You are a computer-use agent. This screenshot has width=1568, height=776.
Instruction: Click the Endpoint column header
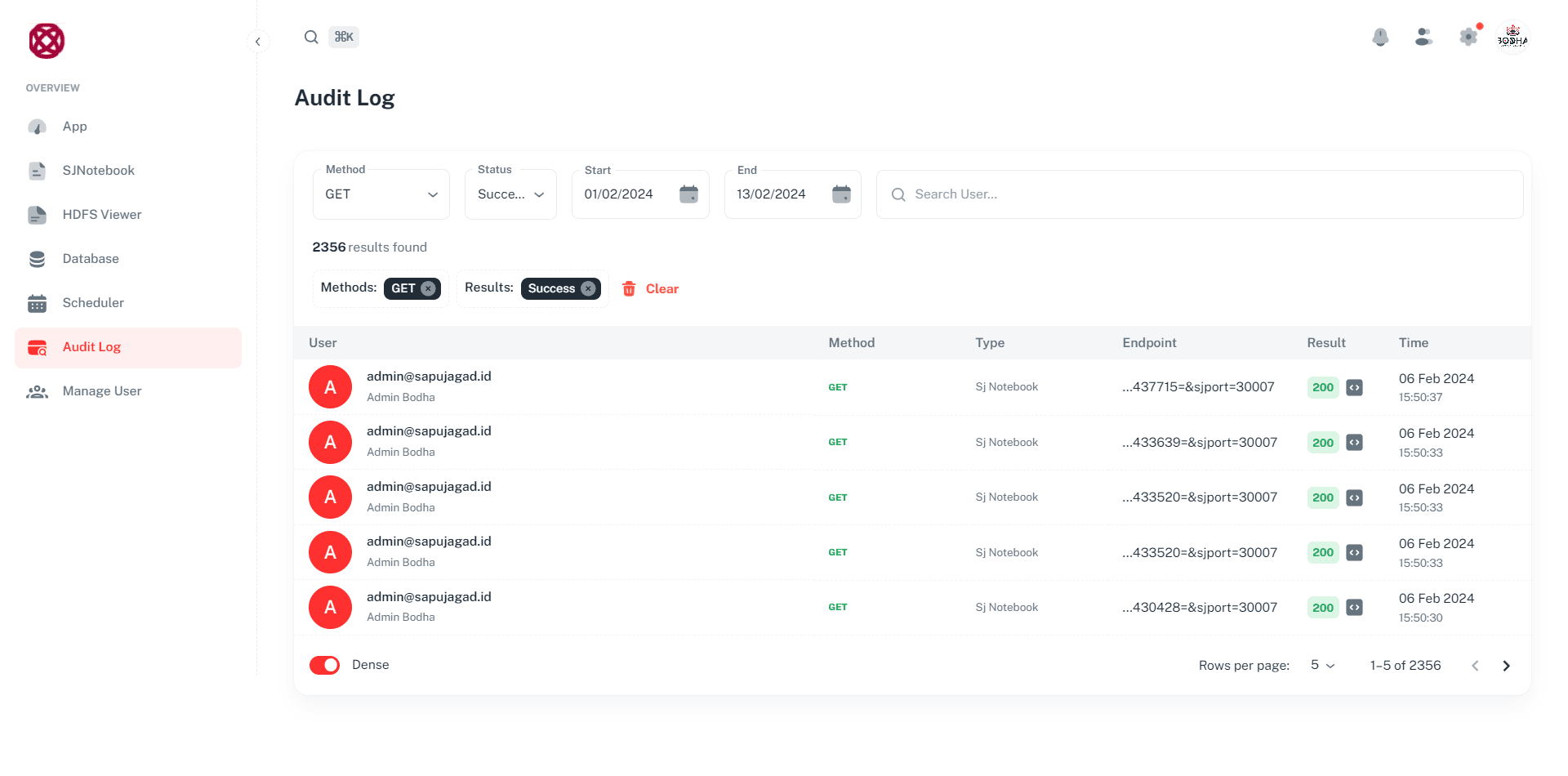pyautogui.click(x=1149, y=343)
